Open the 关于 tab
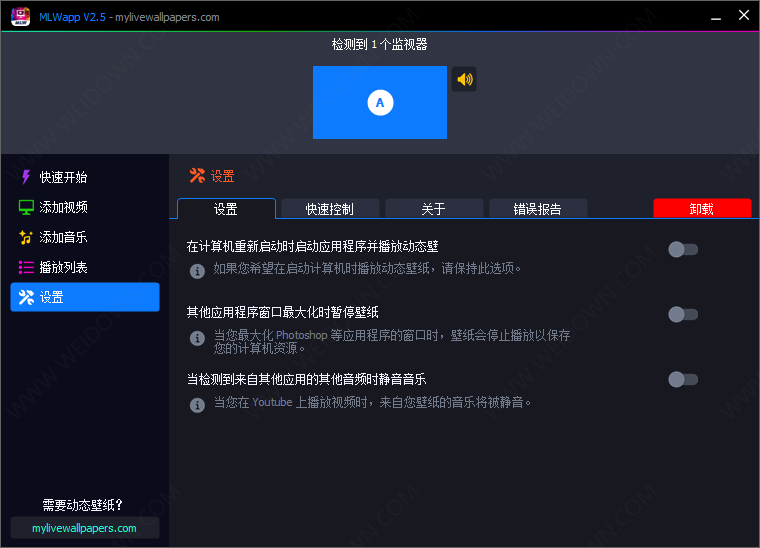 point(433,209)
